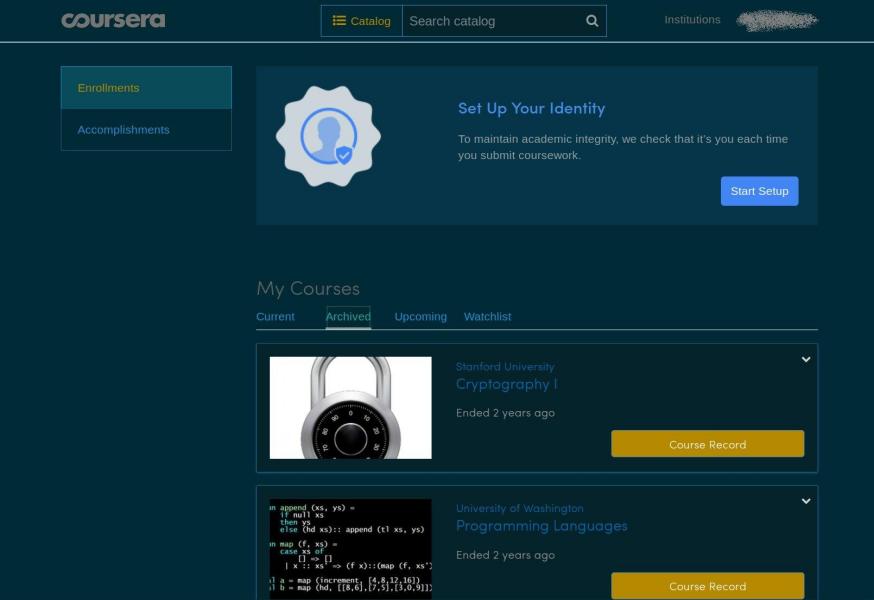Screen dimensions: 874x600
Task: Select the Archived tab
Action: pyautogui.click(x=348, y=316)
